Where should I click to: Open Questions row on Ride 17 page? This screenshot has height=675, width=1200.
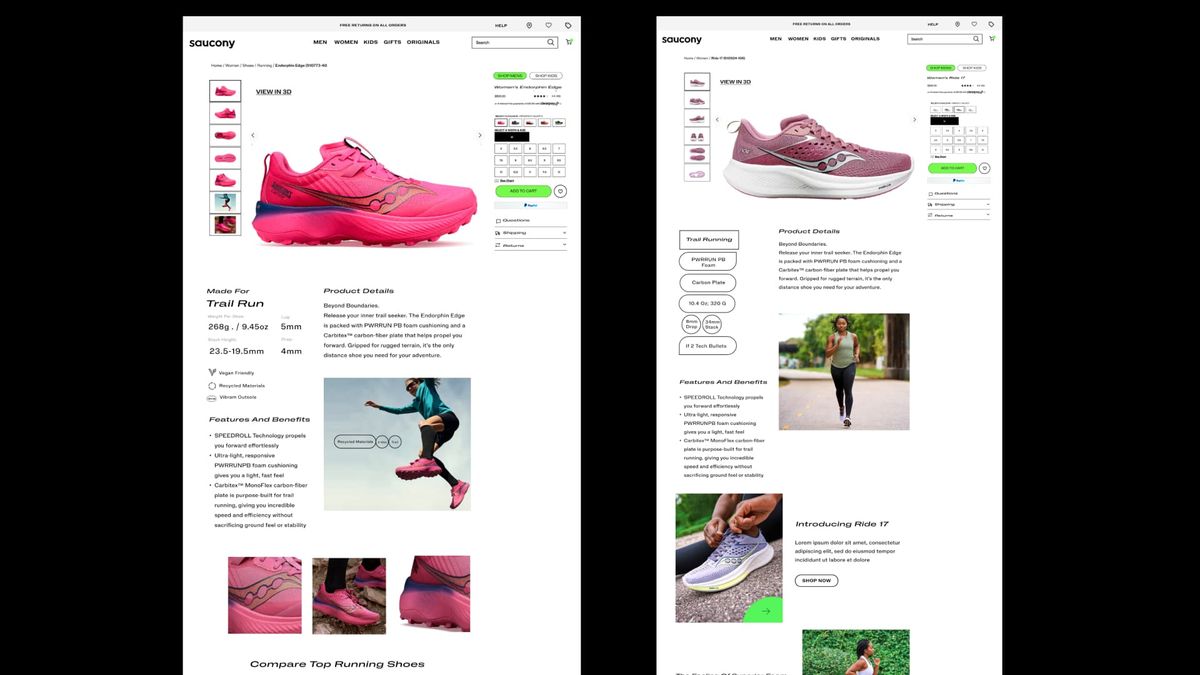pos(959,193)
